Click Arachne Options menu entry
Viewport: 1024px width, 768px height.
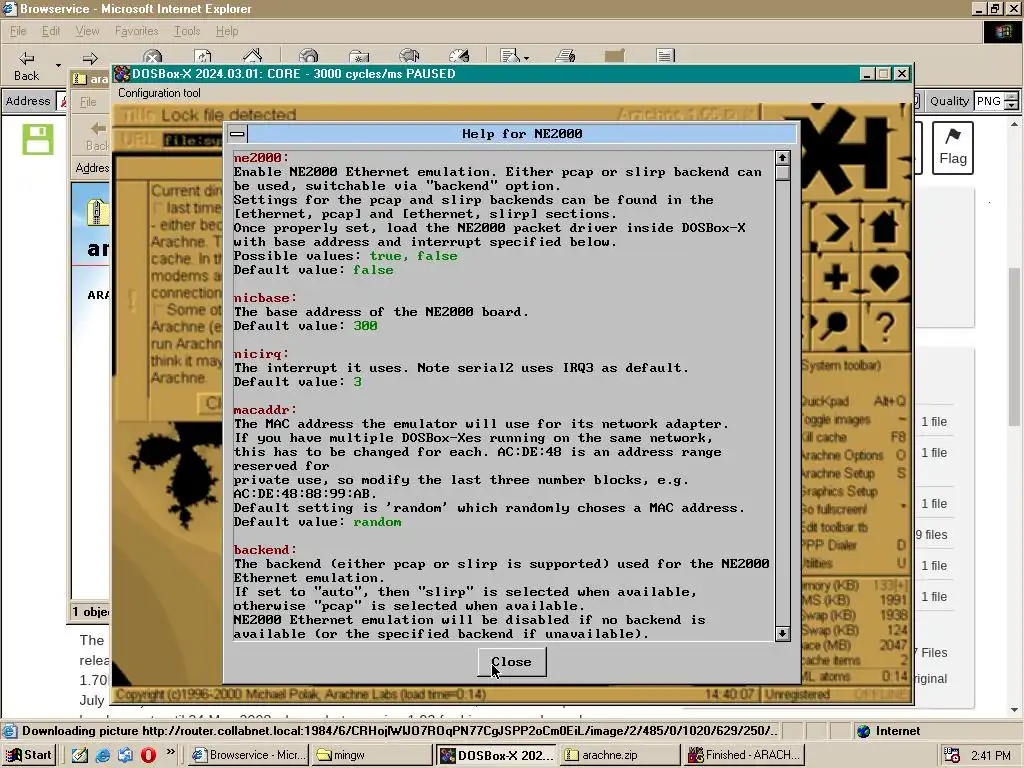[x=854, y=455]
